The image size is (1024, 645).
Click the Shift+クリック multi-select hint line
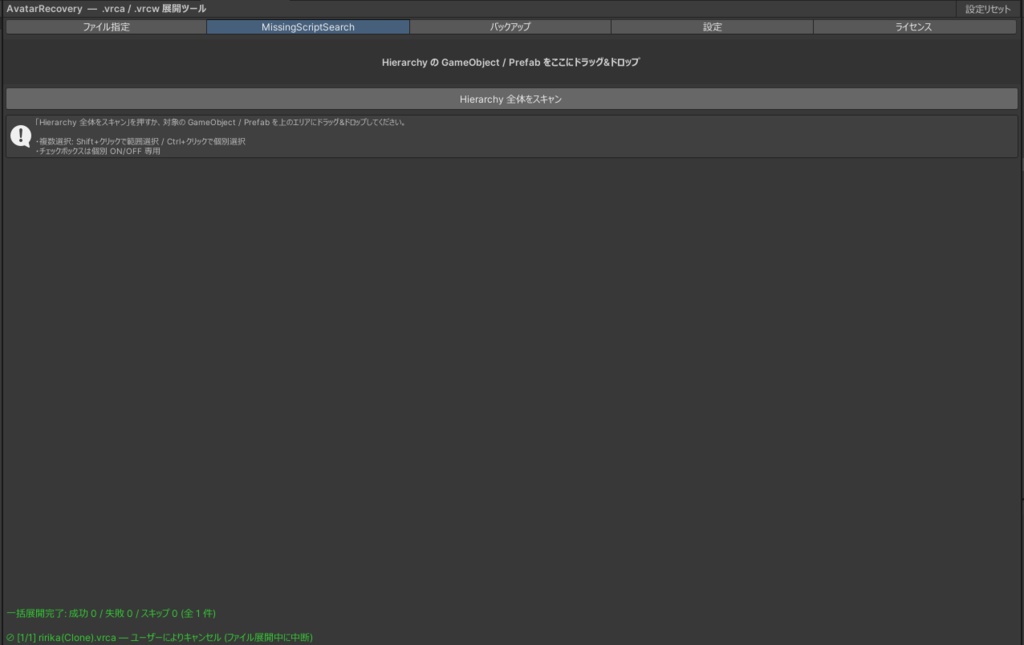[140, 141]
